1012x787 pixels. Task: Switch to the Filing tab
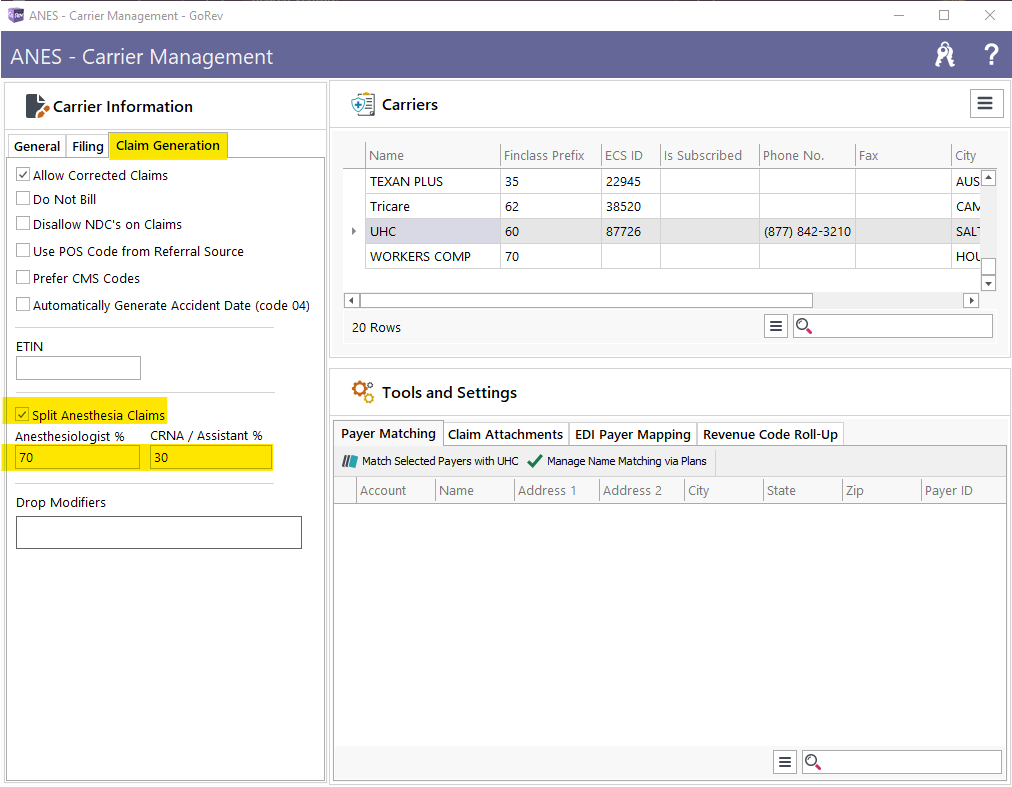88,147
